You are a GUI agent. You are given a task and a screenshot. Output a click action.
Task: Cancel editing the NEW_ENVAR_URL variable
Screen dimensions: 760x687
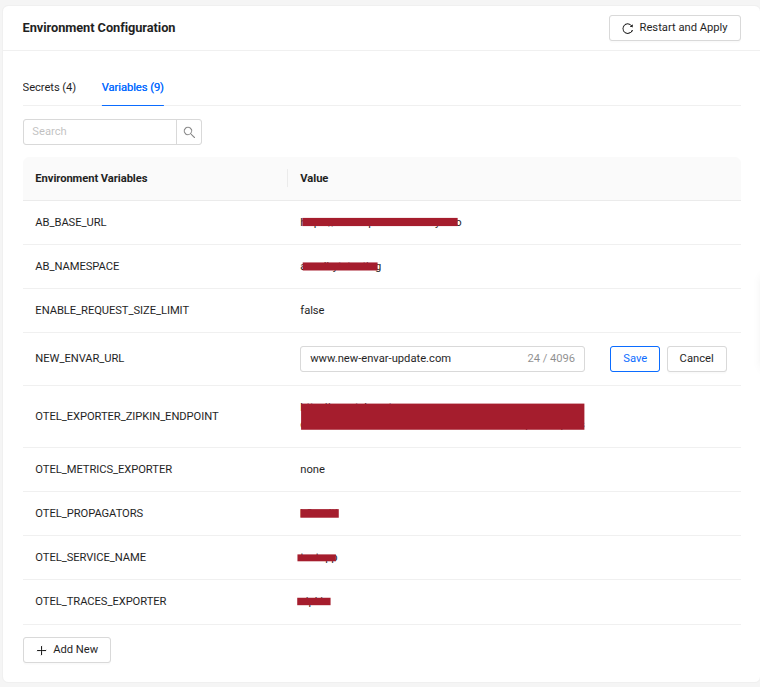tap(696, 359)
